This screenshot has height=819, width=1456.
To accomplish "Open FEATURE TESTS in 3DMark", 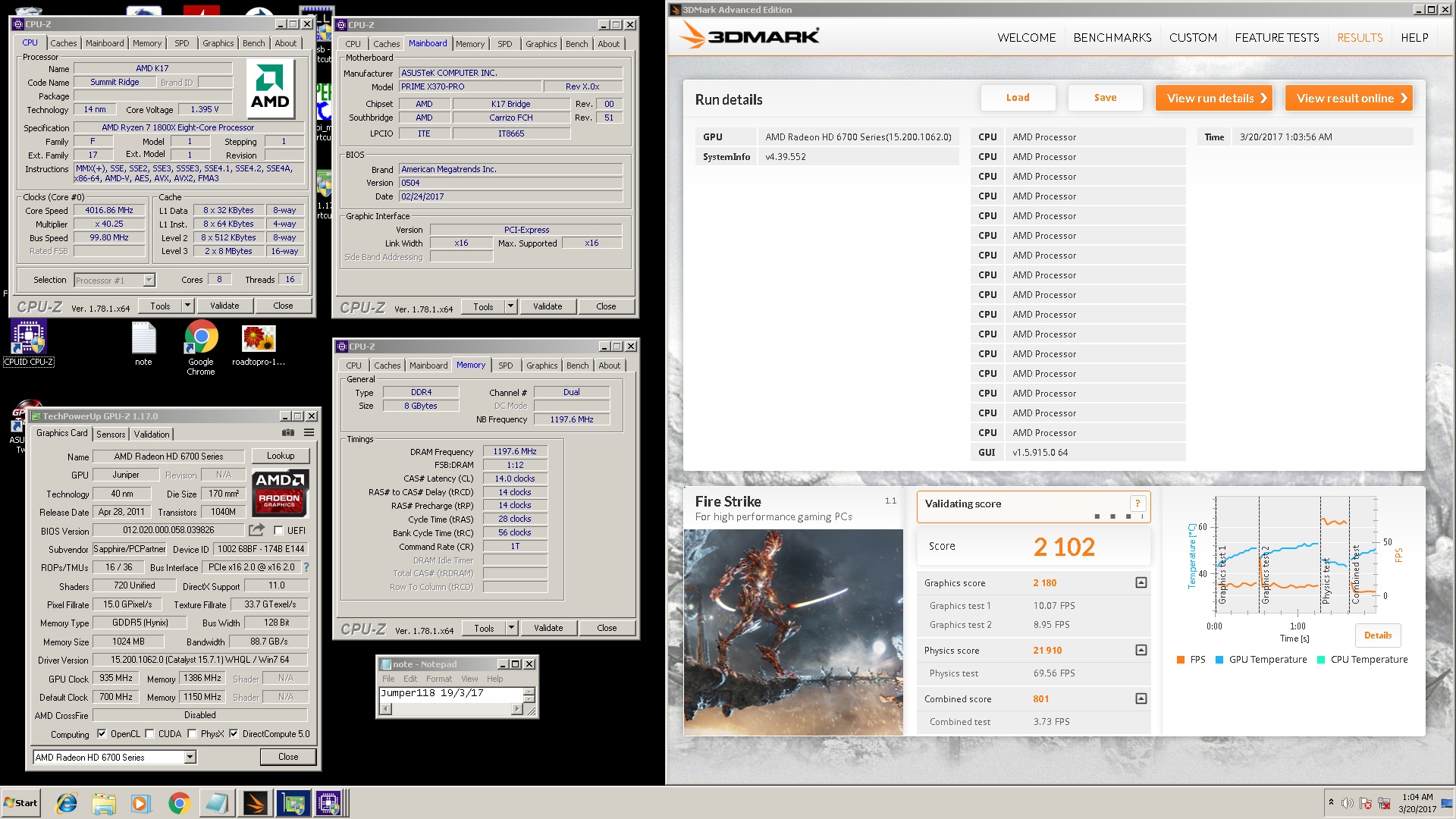I will pyautogui.click(x=1276, y=37).
